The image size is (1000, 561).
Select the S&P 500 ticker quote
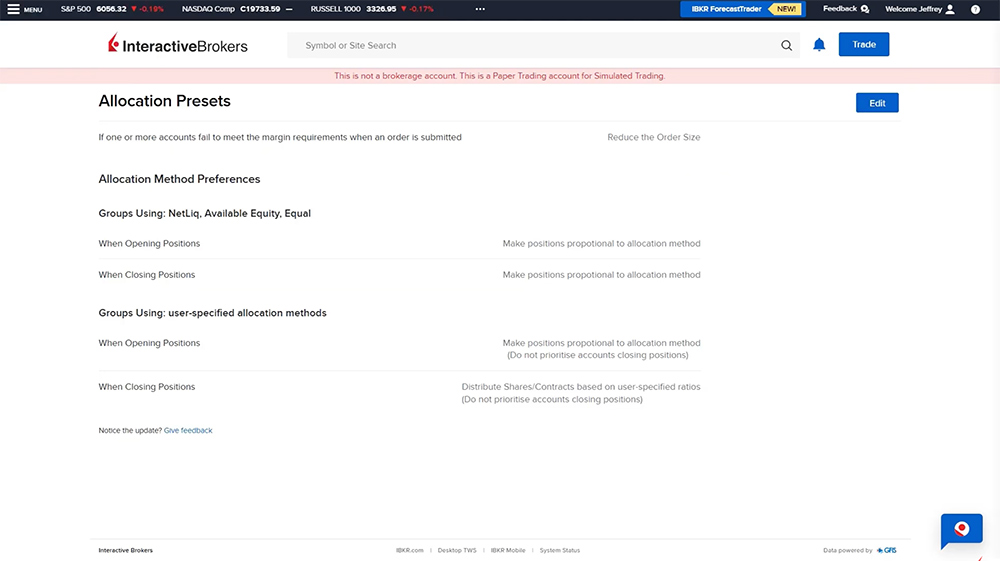[112, 9]
